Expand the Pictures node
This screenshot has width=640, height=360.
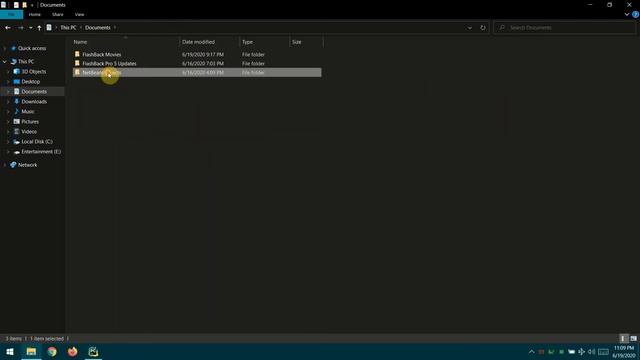8,122
